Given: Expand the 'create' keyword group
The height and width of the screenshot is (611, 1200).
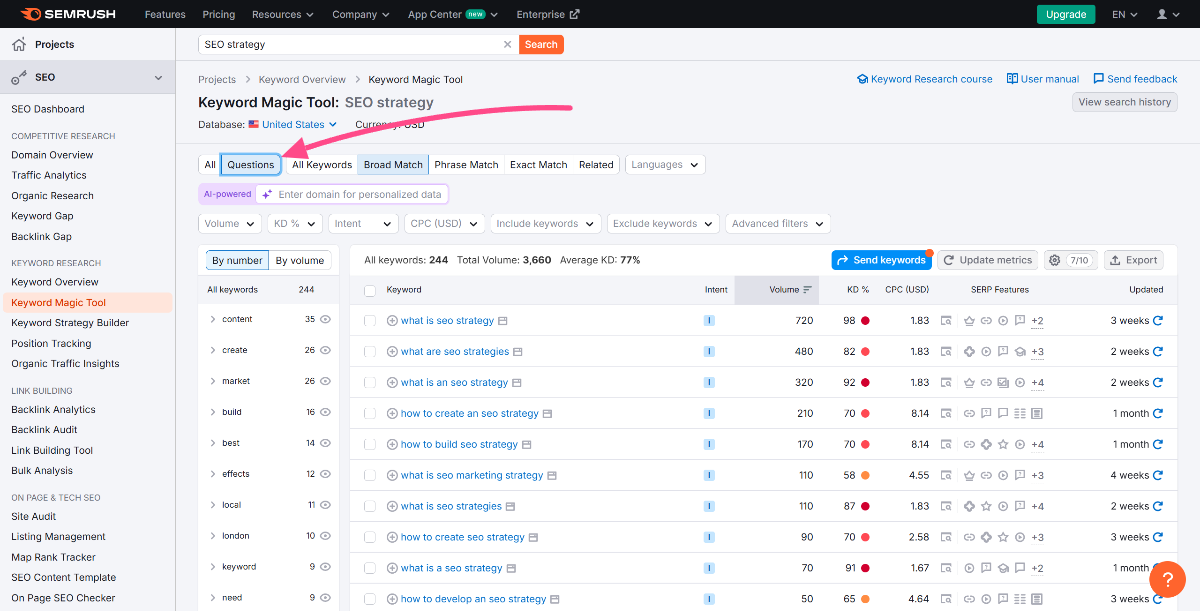Looking at the screenshot, I should pos(213,350).
